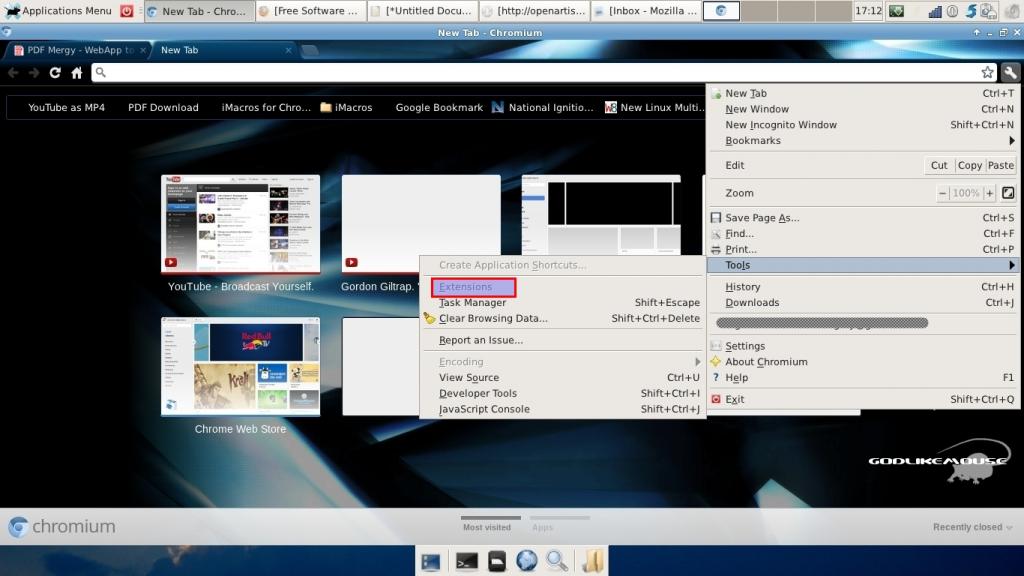Open Downloads from the menu
This screenshot has width=1024, height=576.
862,302
